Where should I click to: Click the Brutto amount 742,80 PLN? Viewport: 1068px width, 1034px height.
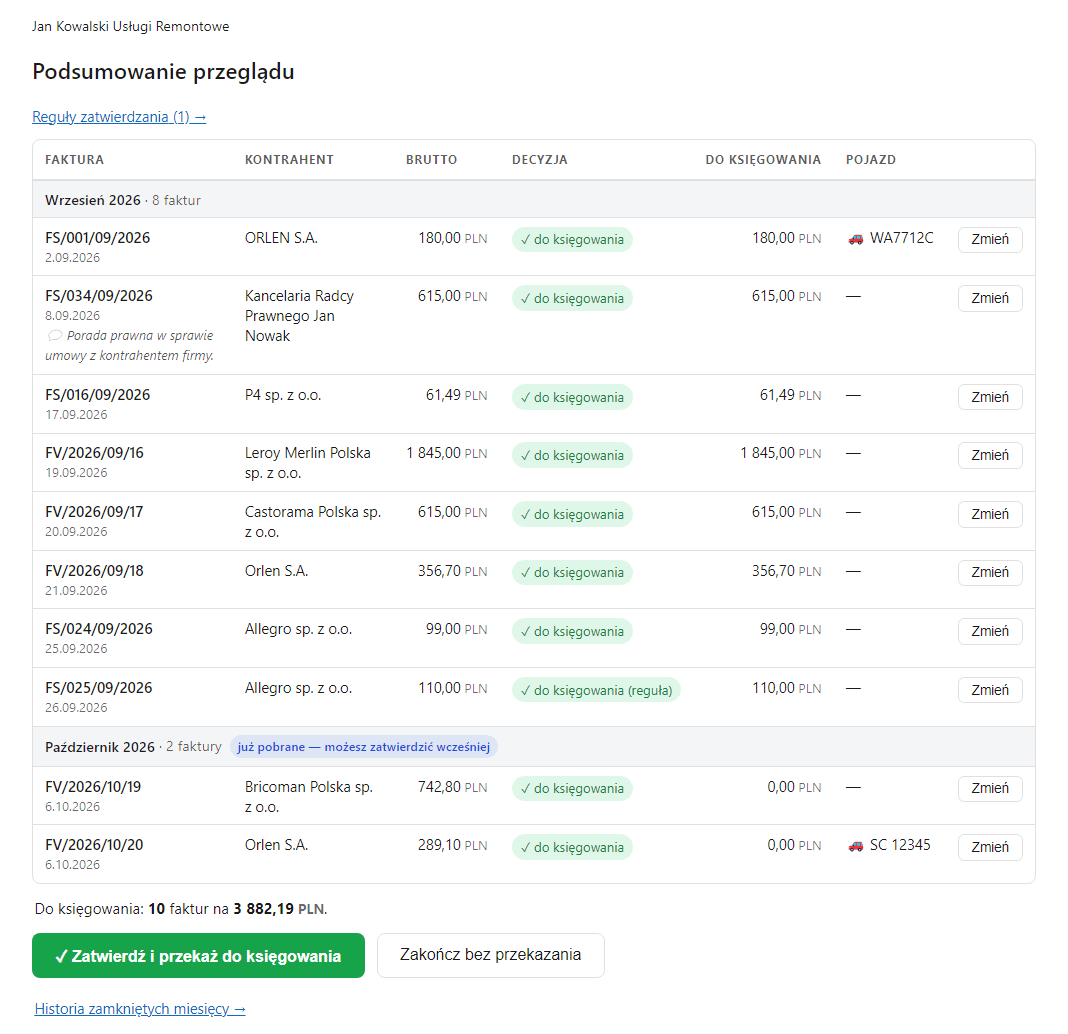point(452,787)
